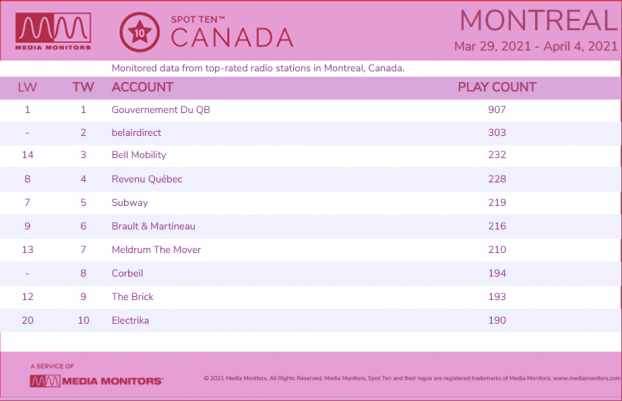This screenshot has width=622, height=401.
Task: Select The Brick account entry
Action: pos(132,297)
